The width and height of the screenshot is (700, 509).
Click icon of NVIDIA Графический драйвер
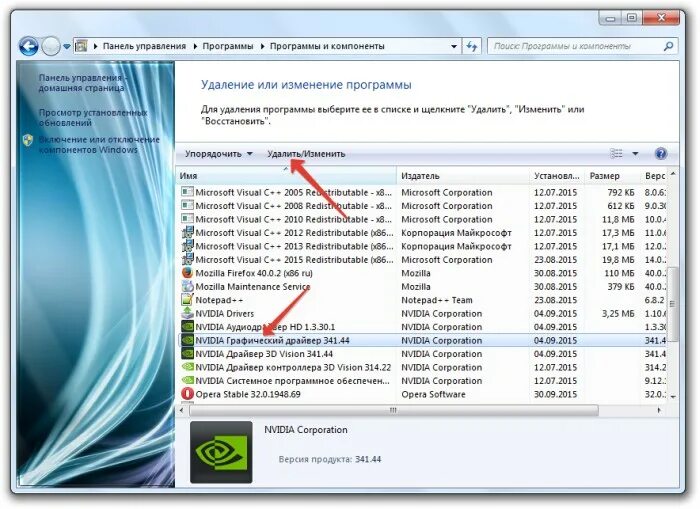(188, 340)
